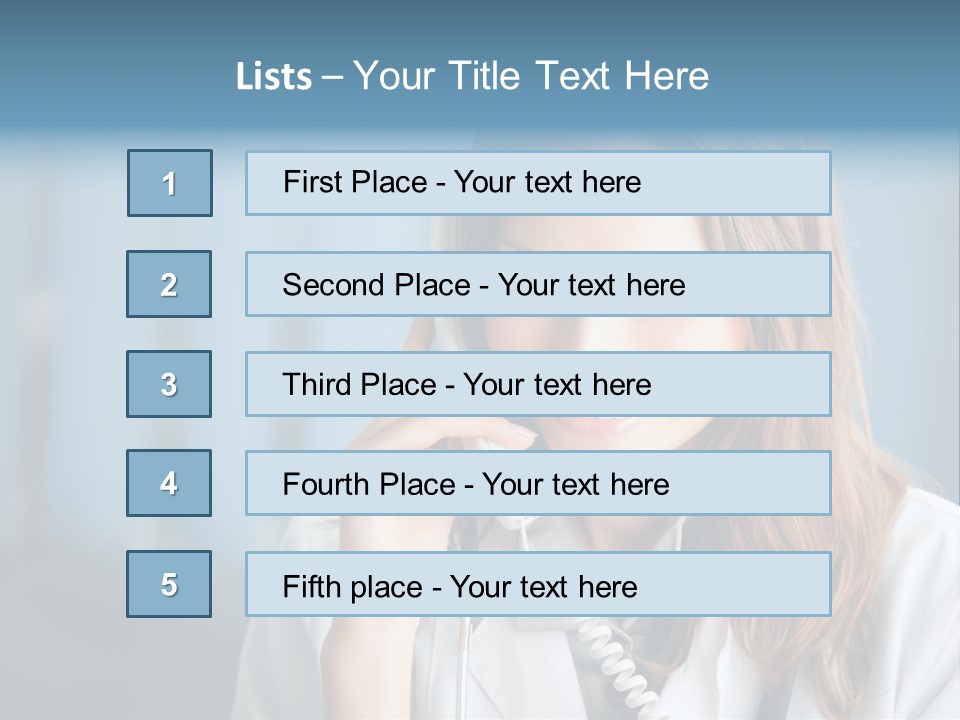Click the number 1 box
The height and width of the screenshot is (720, 960).
point(170,183)
